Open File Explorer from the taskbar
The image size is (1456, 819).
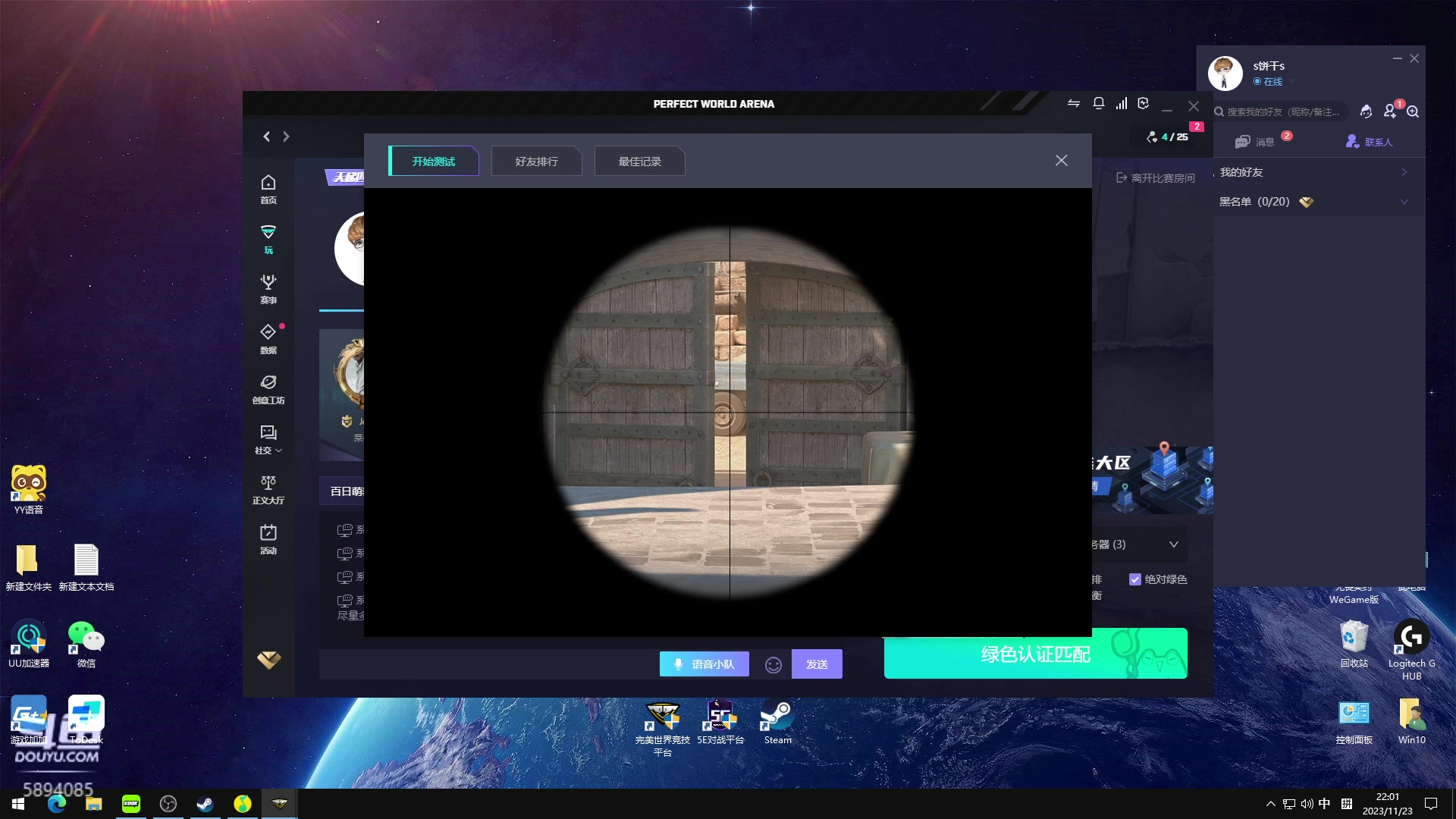click(x=94, y=804)
